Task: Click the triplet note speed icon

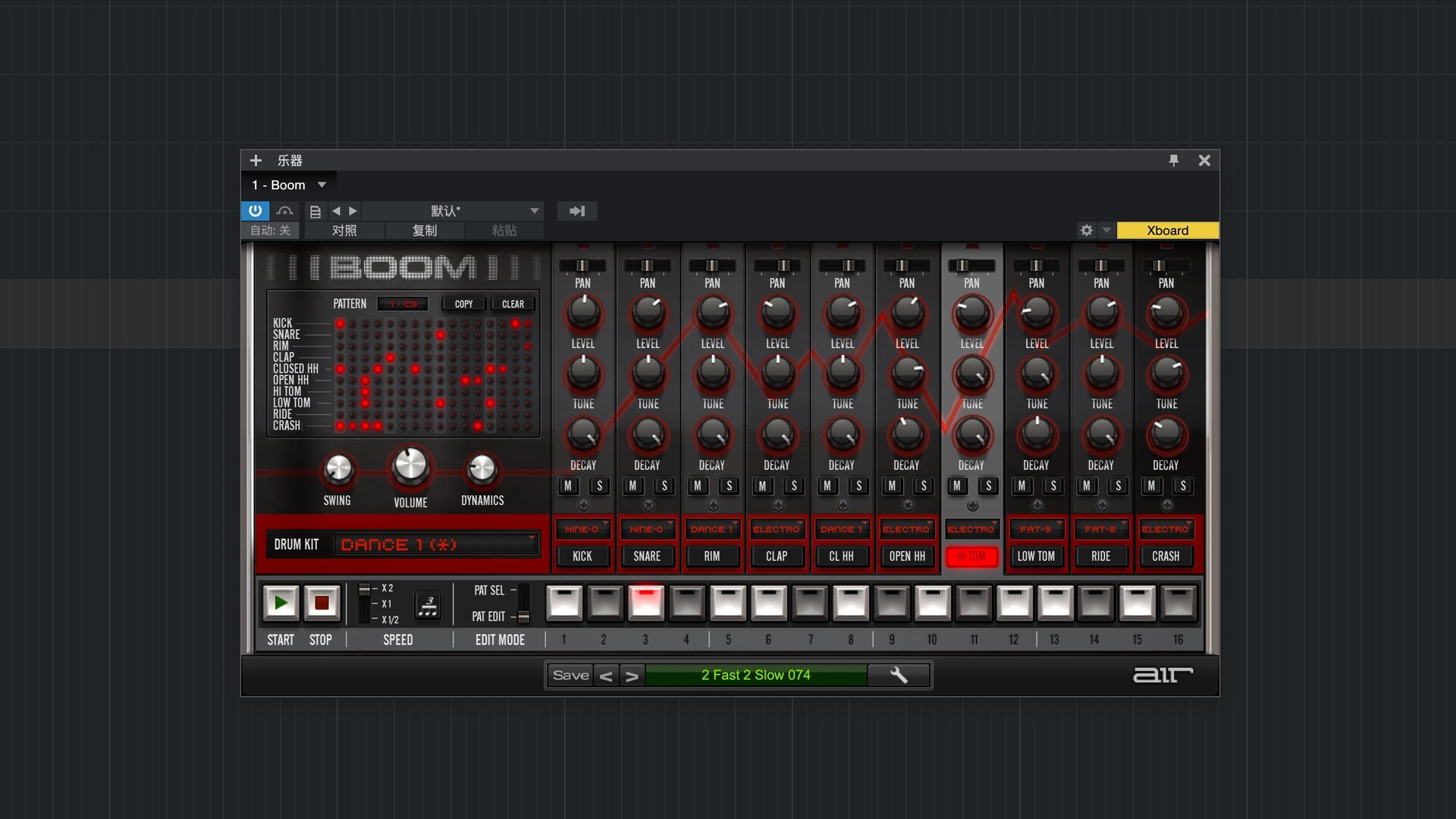Action: [x=428, y=605]
